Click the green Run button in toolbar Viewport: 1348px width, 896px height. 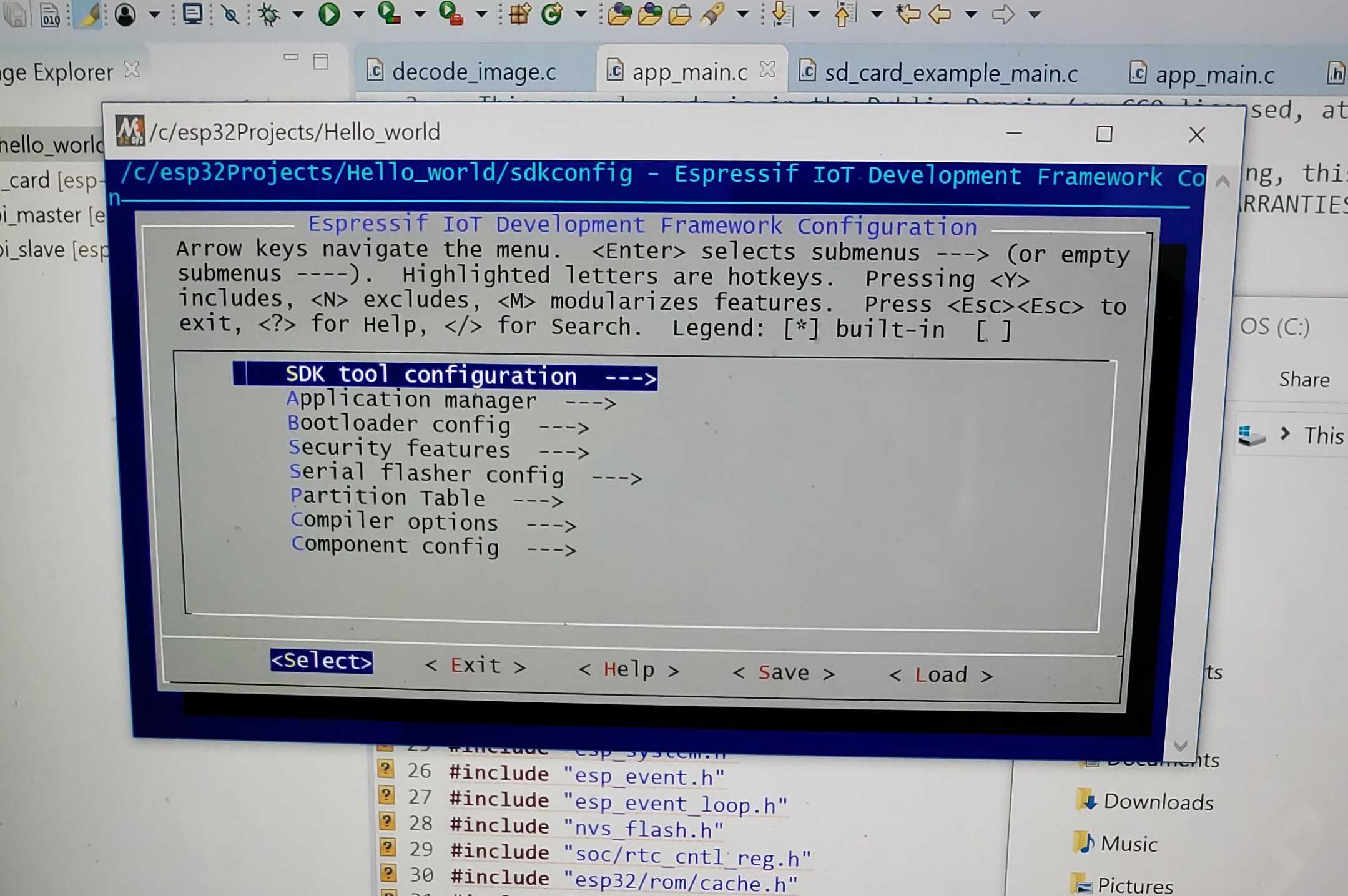(328, 14)
